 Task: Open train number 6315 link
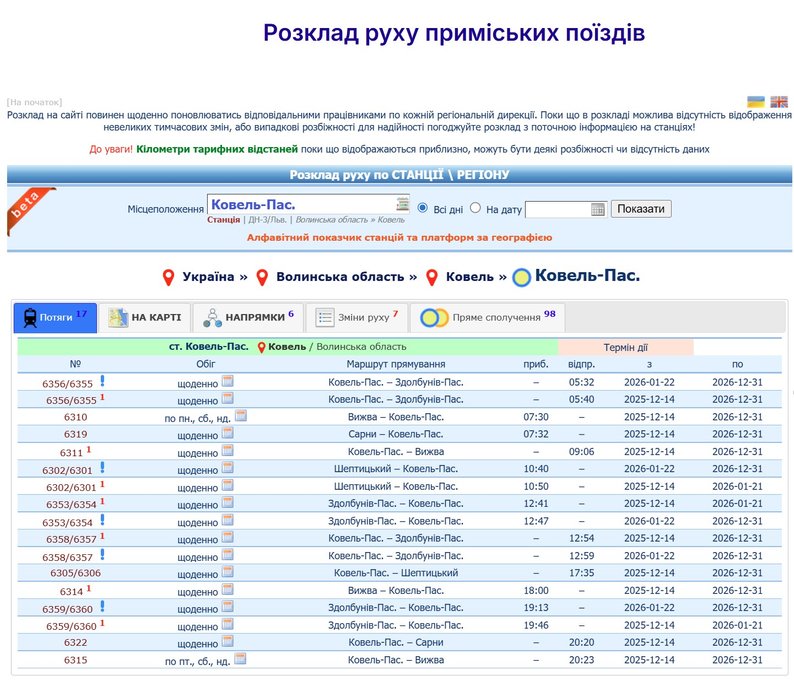(75, 660)
